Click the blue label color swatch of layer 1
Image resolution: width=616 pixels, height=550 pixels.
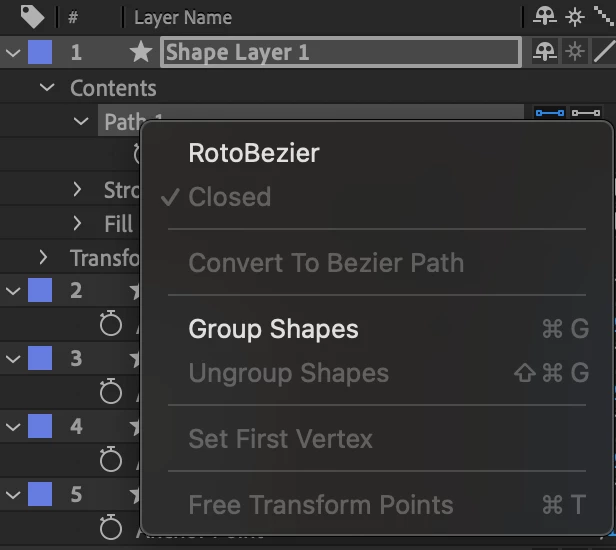tap(40, 53)
